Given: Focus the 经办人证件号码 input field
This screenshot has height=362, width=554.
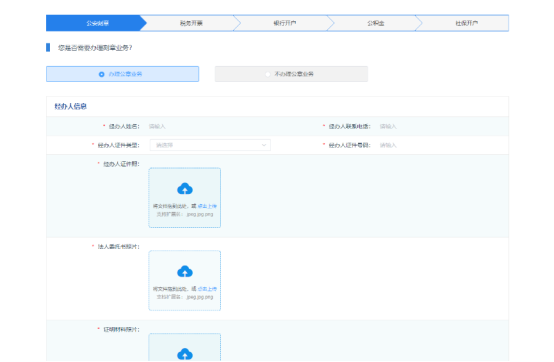Looking at the screenshot, I should 442,145.
